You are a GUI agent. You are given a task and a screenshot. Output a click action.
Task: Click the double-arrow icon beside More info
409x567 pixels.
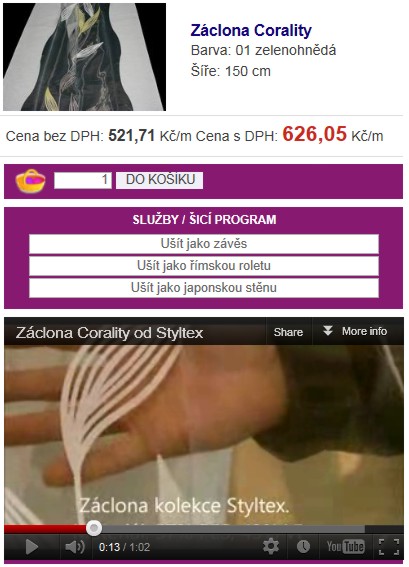pyautogui.click(x=328, y=331)
